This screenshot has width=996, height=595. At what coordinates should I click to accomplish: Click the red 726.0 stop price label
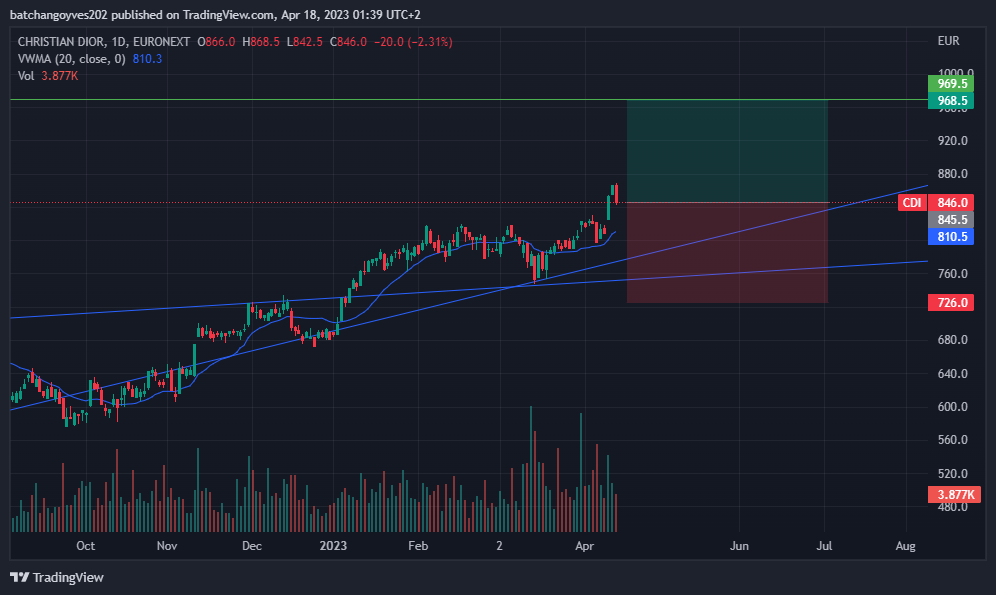[x=951, y=302]
